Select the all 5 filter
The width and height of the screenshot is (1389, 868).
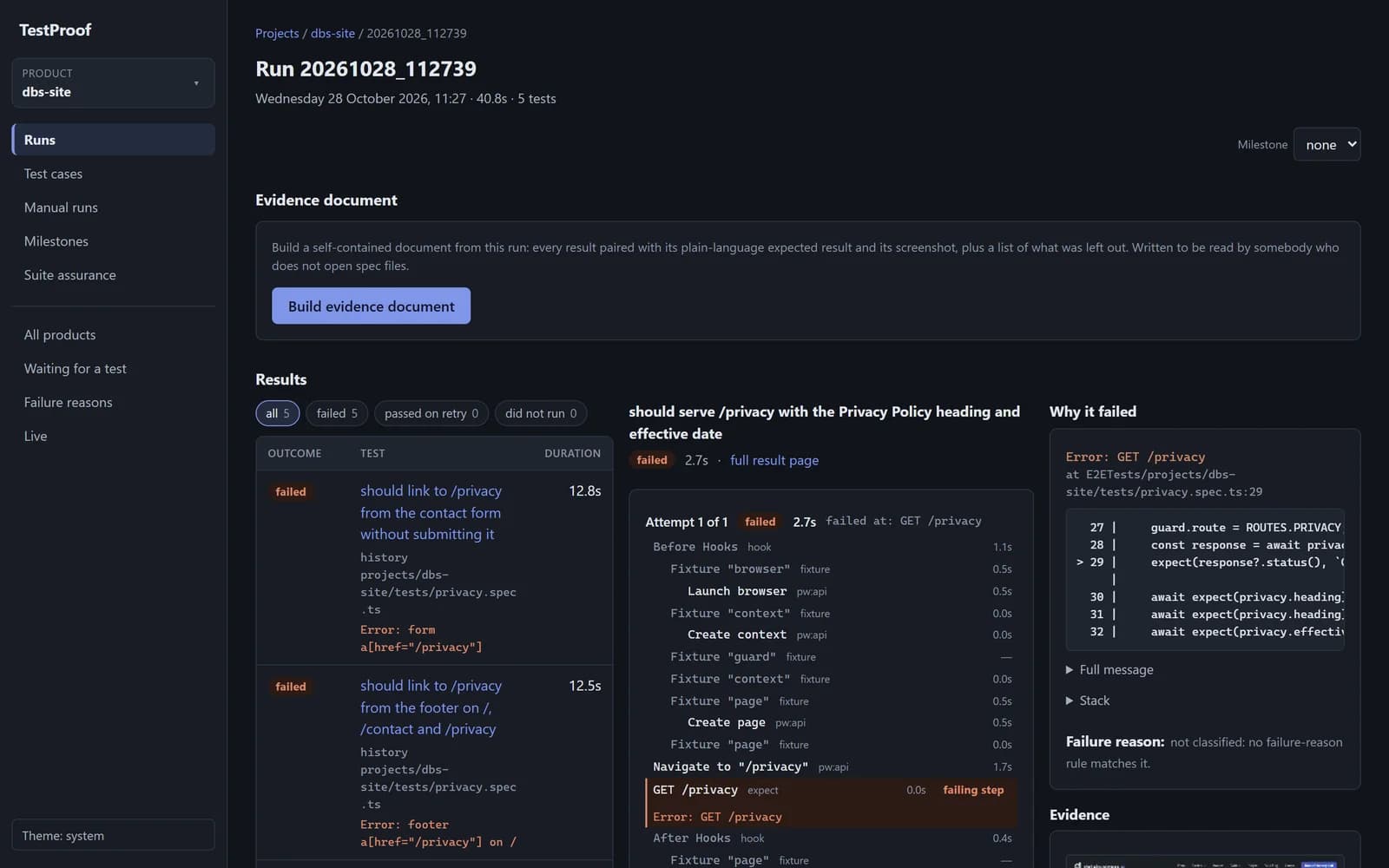[x=278, y=413]
